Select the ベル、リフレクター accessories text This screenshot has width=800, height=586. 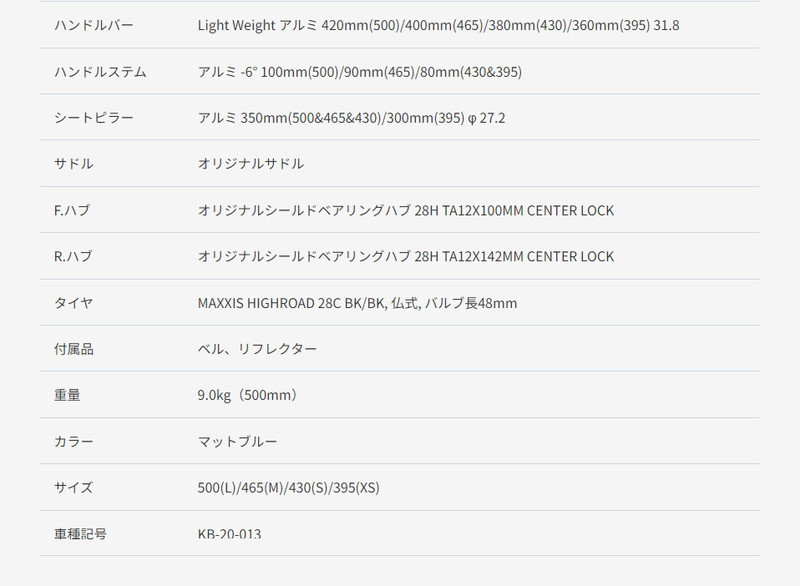coord(257,349)
